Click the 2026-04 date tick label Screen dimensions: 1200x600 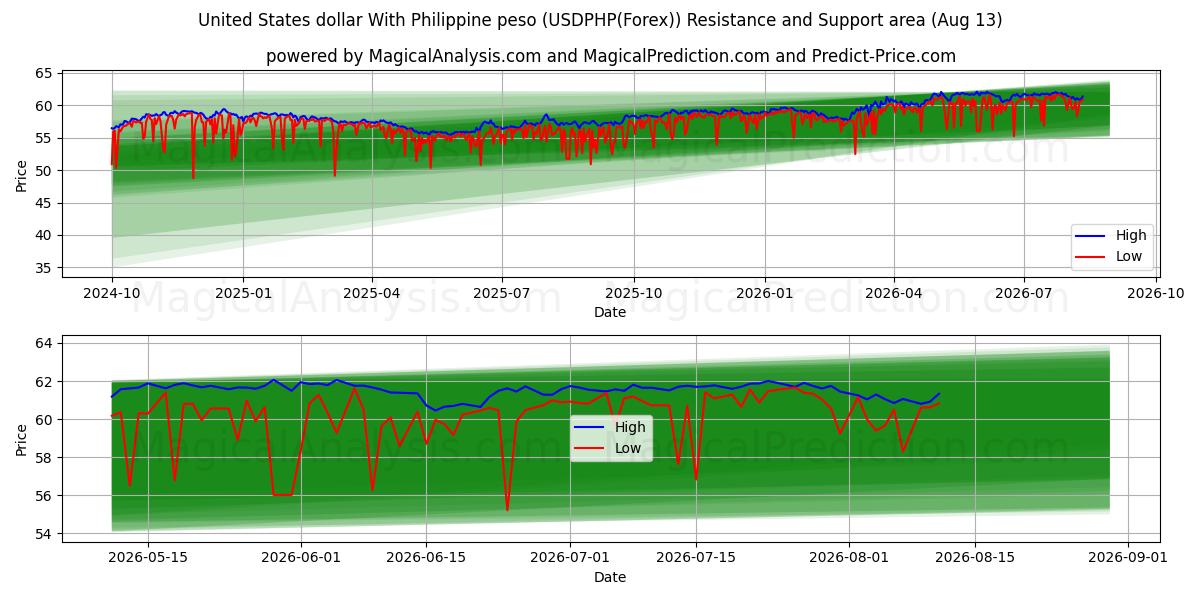(x=893, y=294)
